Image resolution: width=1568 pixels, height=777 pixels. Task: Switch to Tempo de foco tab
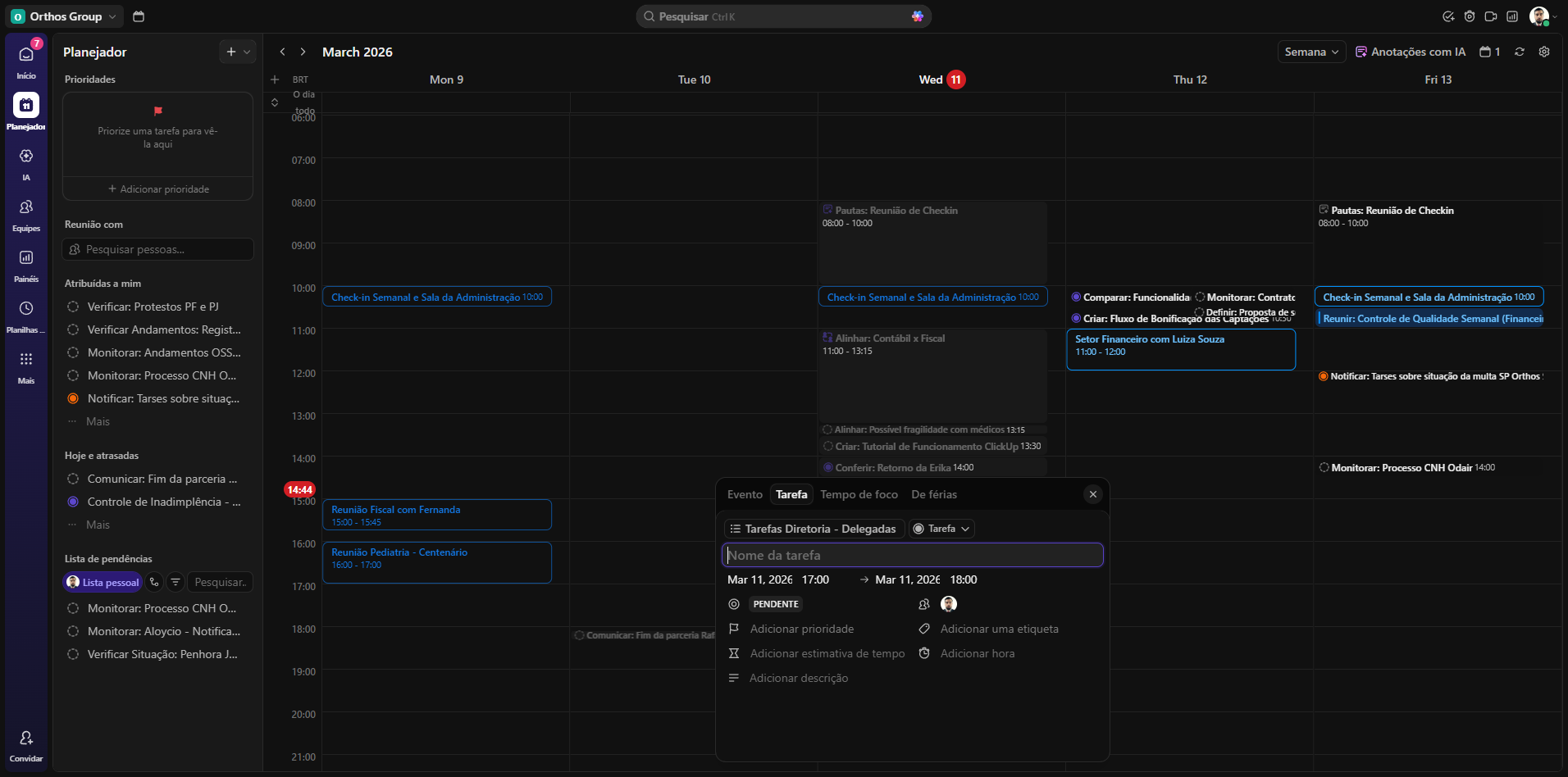[859, 494]
